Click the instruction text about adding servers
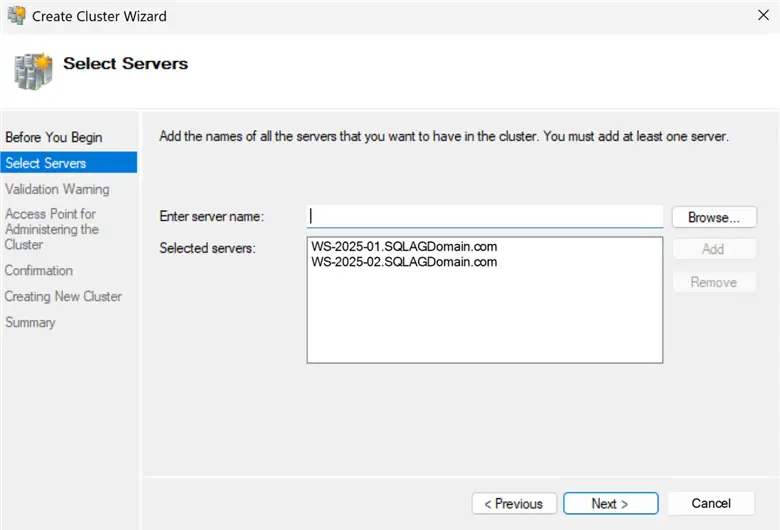Image resolution: width=780 pixels, height=530 pixels. point(444,136)
